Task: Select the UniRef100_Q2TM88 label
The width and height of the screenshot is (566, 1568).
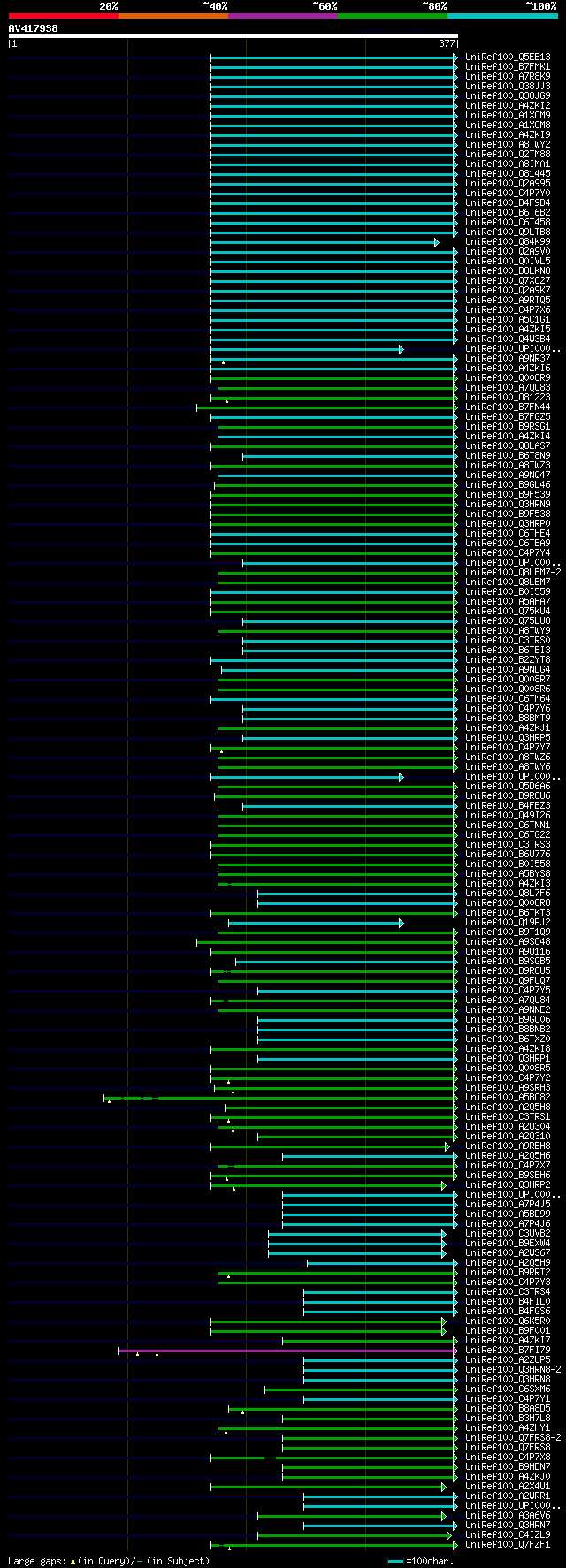Action: pos(508,154)
